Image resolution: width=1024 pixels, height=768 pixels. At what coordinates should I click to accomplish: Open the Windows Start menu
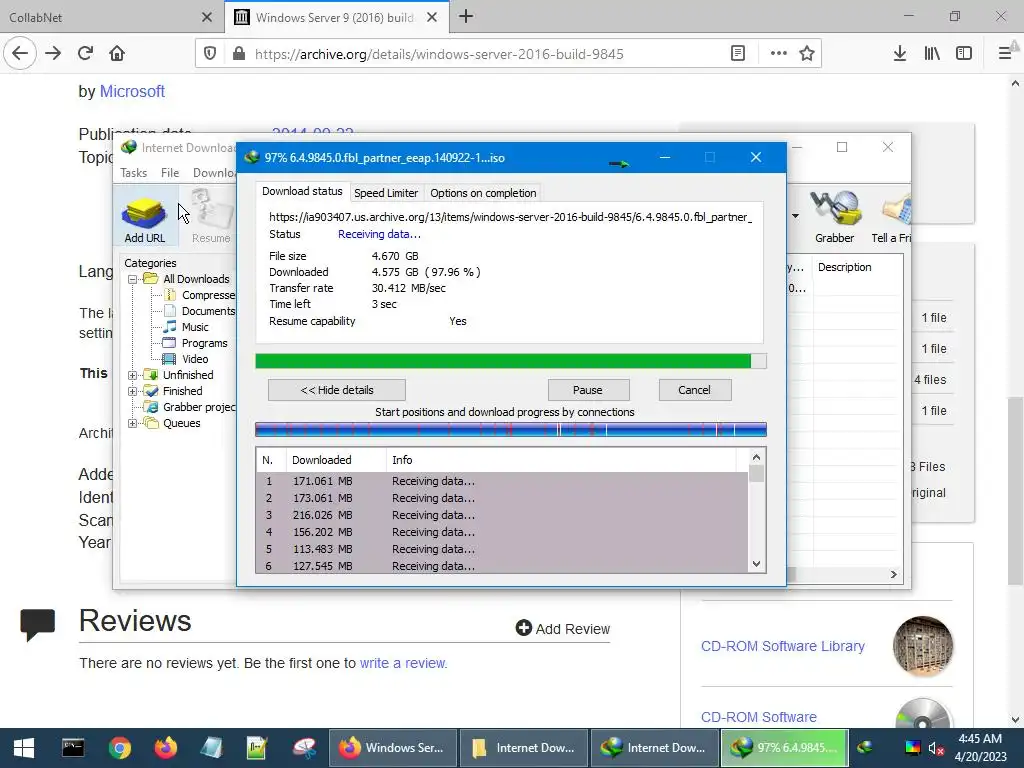pos(24,748)
